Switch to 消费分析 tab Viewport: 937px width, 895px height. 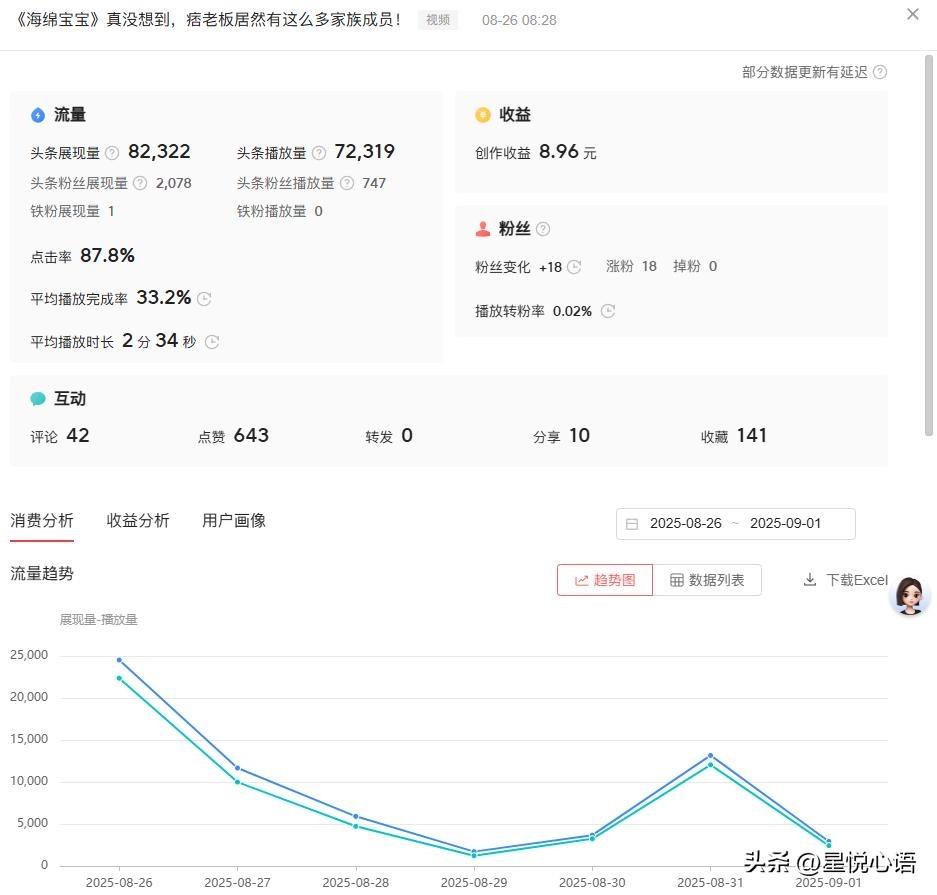42,520
